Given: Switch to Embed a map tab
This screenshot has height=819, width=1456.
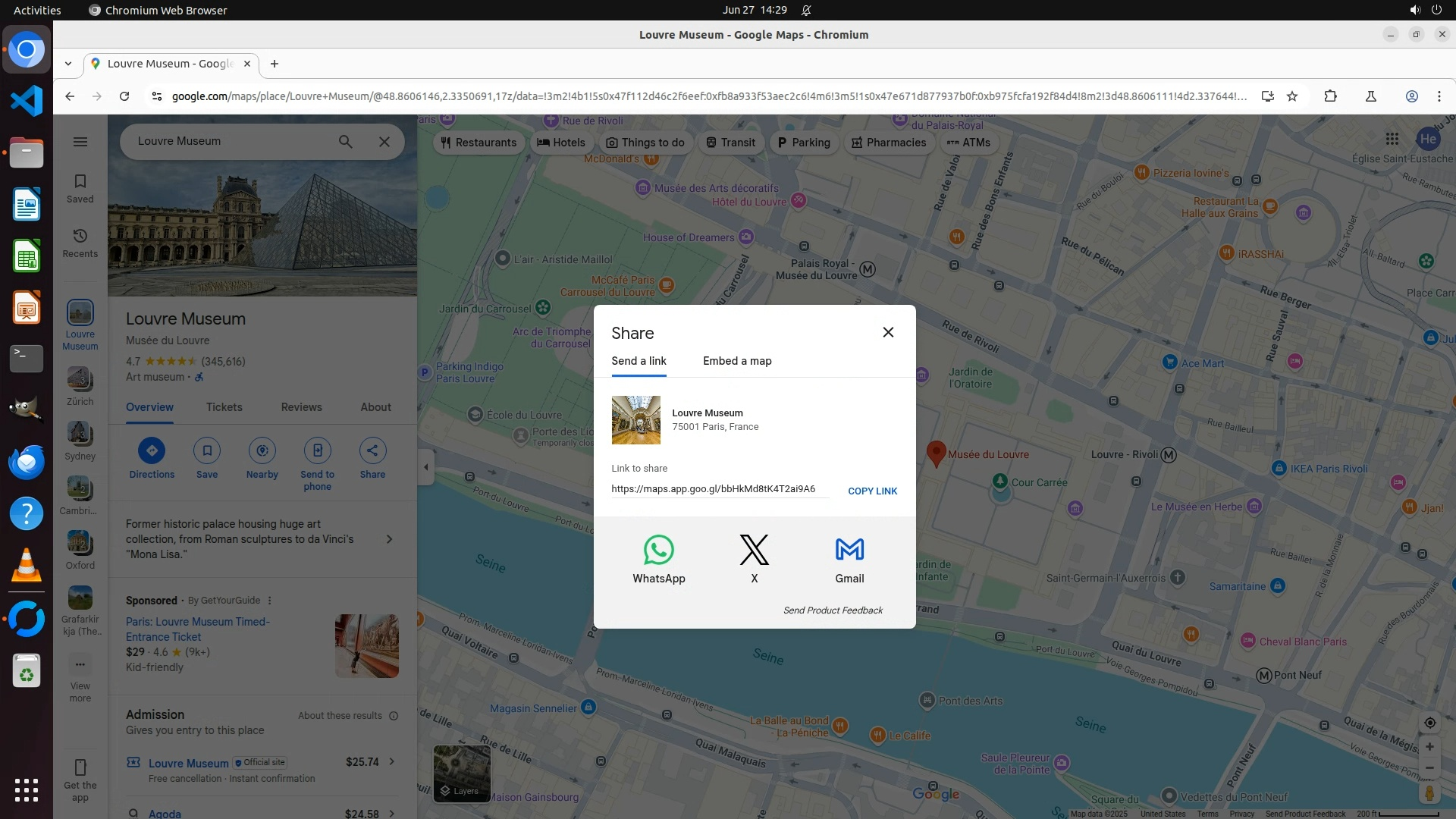Looking at the screenshot, I should tap(736, 361).
